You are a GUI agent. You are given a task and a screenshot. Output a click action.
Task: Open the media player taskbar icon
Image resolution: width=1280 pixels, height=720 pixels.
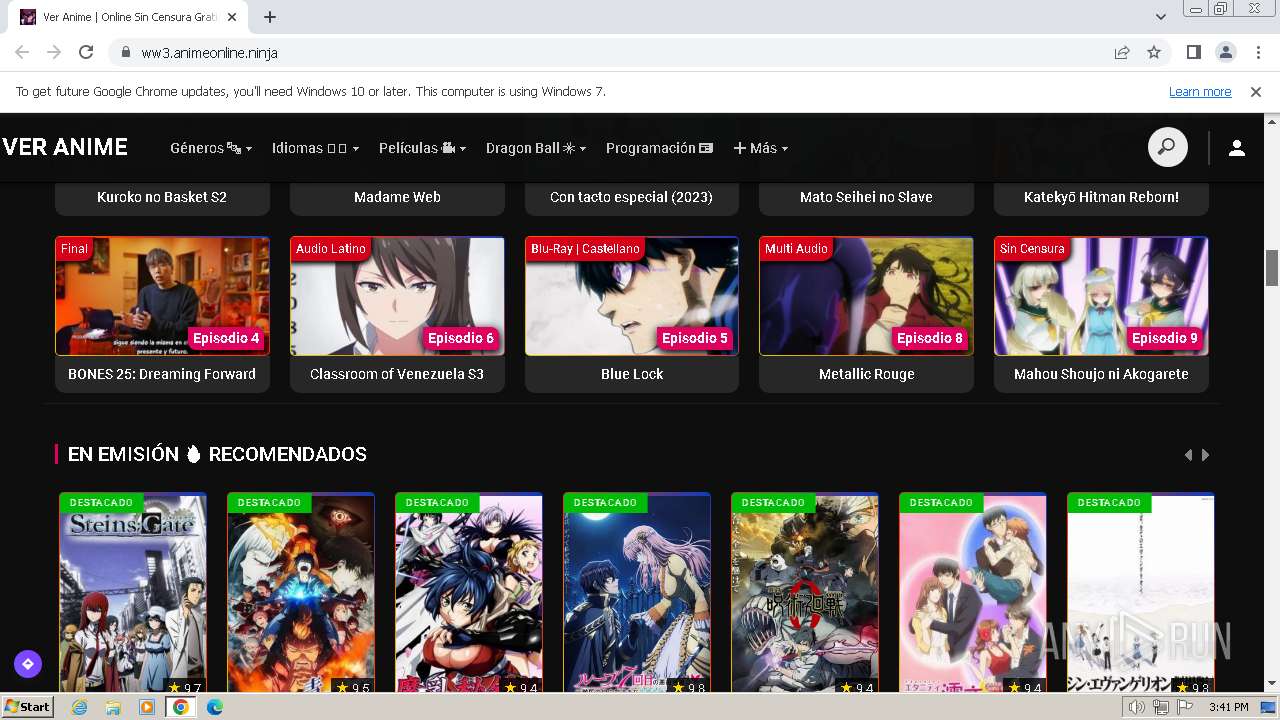(147, 707)
